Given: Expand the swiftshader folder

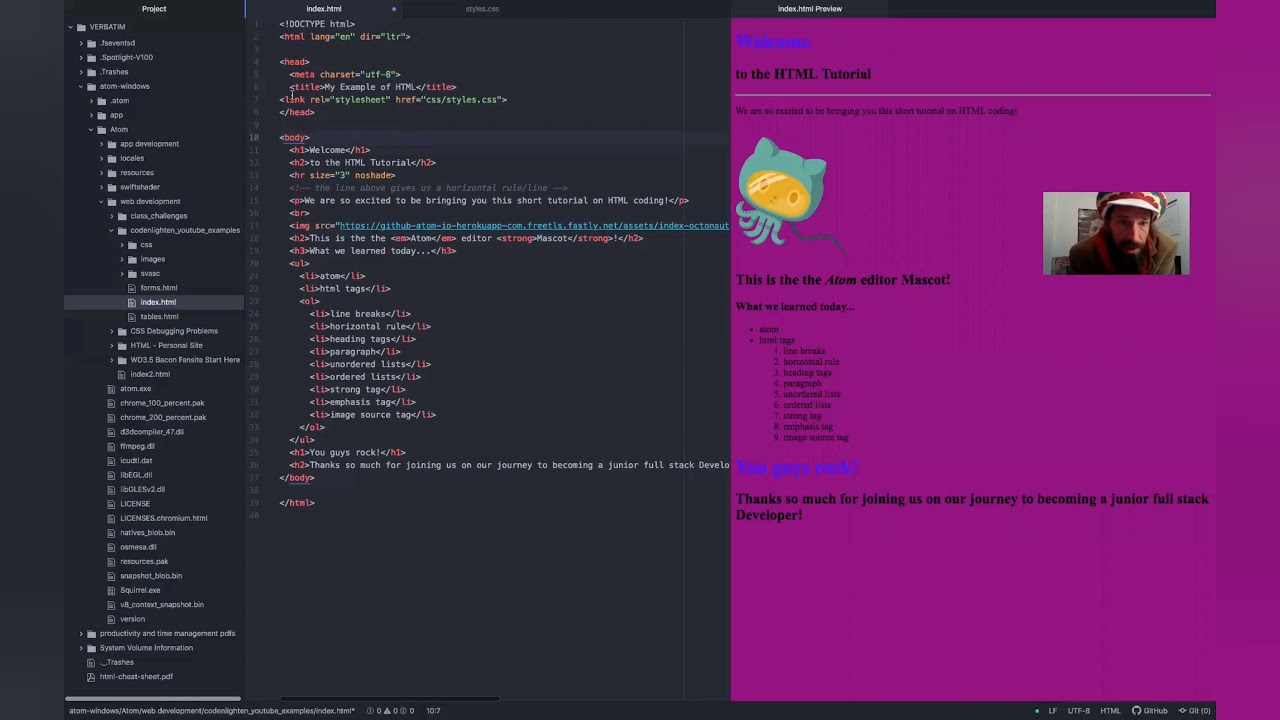Looking at the screenshot, I should (x=102, y=187).
